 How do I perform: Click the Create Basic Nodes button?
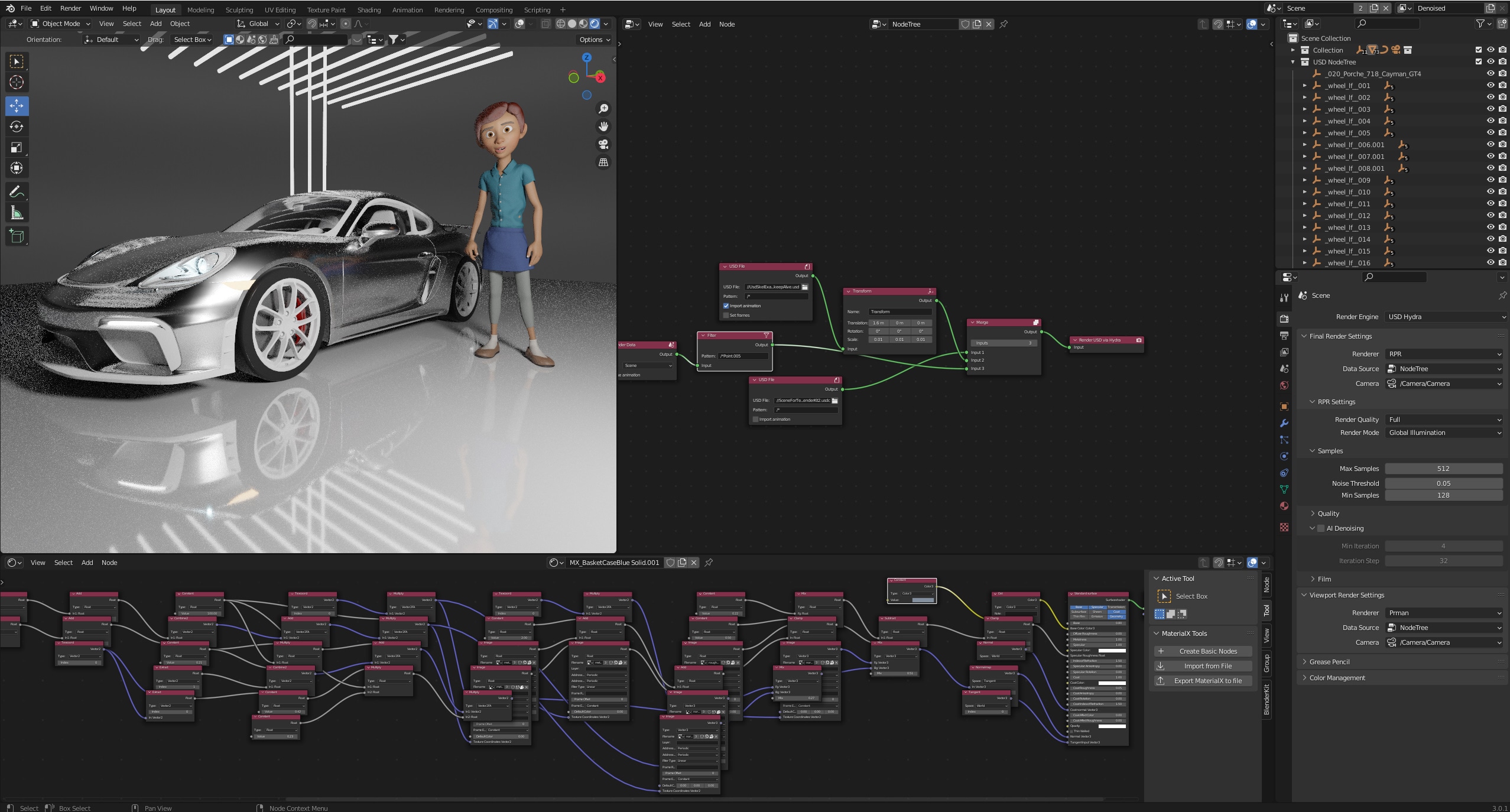[x=1203, y=651]
